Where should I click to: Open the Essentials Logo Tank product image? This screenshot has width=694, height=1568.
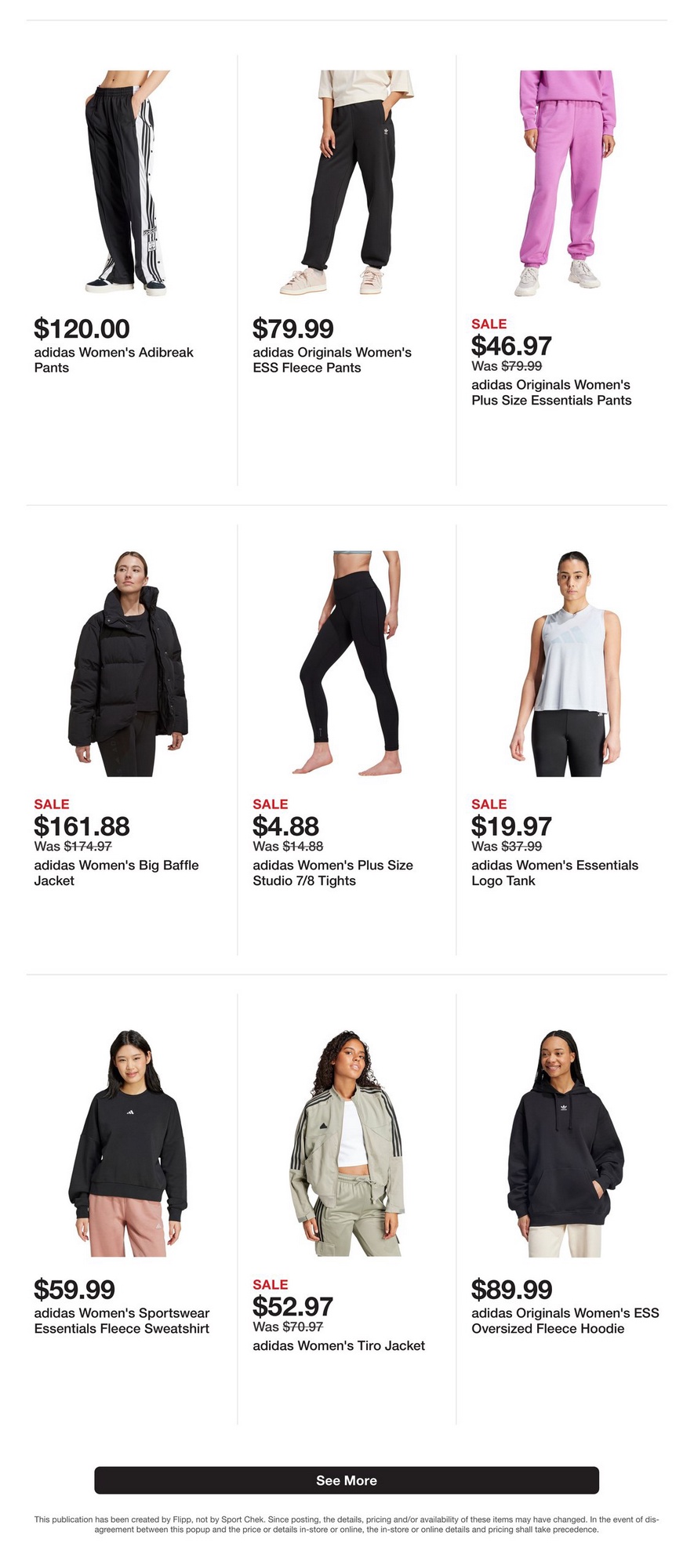(x=565, y=664)
